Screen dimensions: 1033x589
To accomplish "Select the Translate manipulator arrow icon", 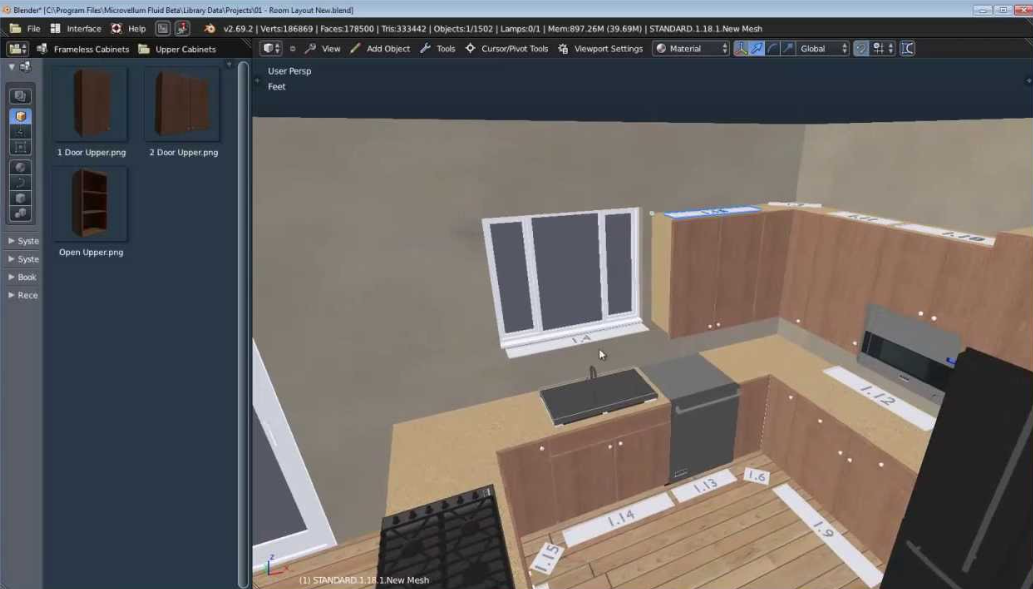I will coord(757,48).
